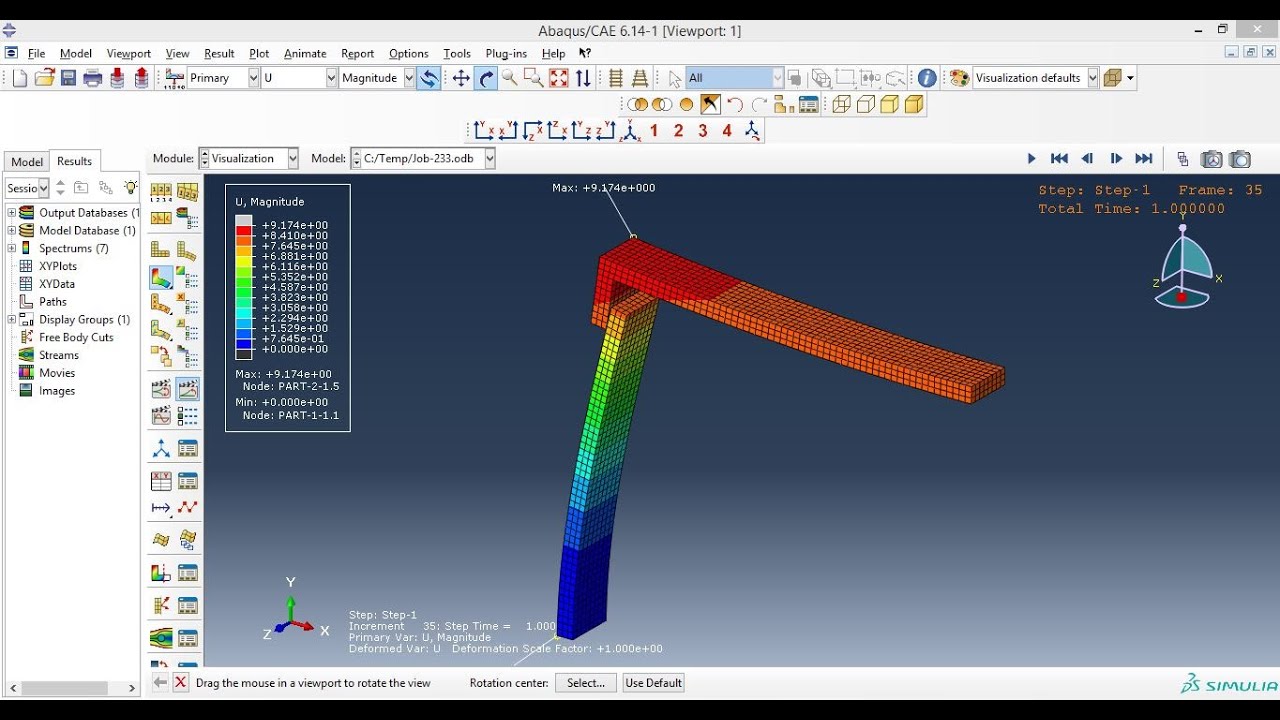The height and width of the screenshot is (720, 1280).
Task: Click the dark blue legend swatch
Action: 243,344
